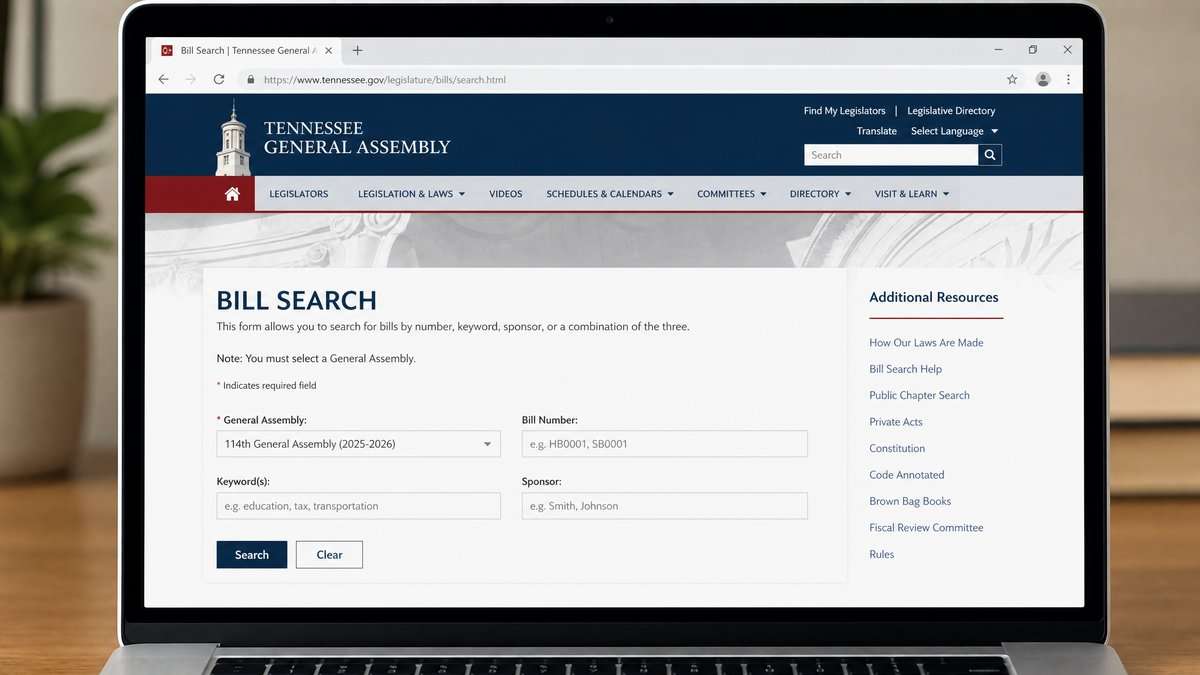Click the Additional Resources heading
Viewport: 1200px width, 675px height.
(934, 297)
